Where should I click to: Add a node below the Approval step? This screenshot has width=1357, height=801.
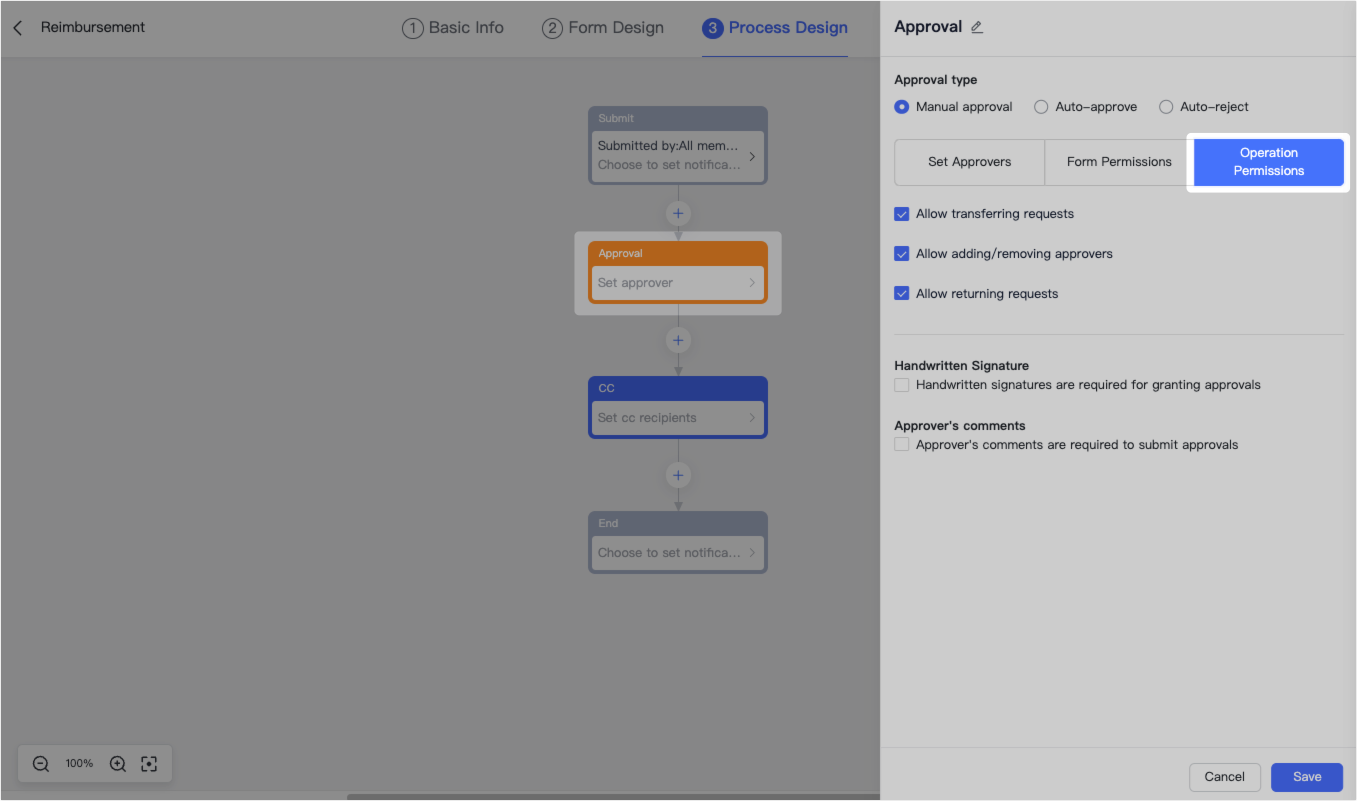tap(678, 340)
